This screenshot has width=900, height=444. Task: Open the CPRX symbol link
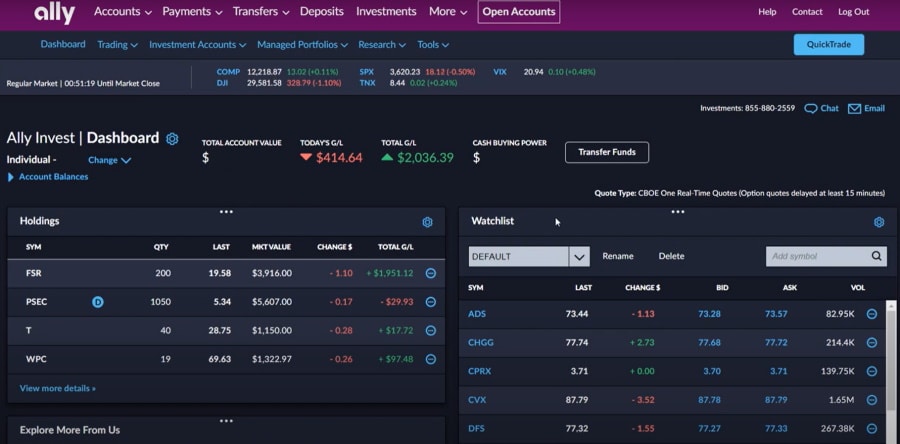click(x=479, y=372)
